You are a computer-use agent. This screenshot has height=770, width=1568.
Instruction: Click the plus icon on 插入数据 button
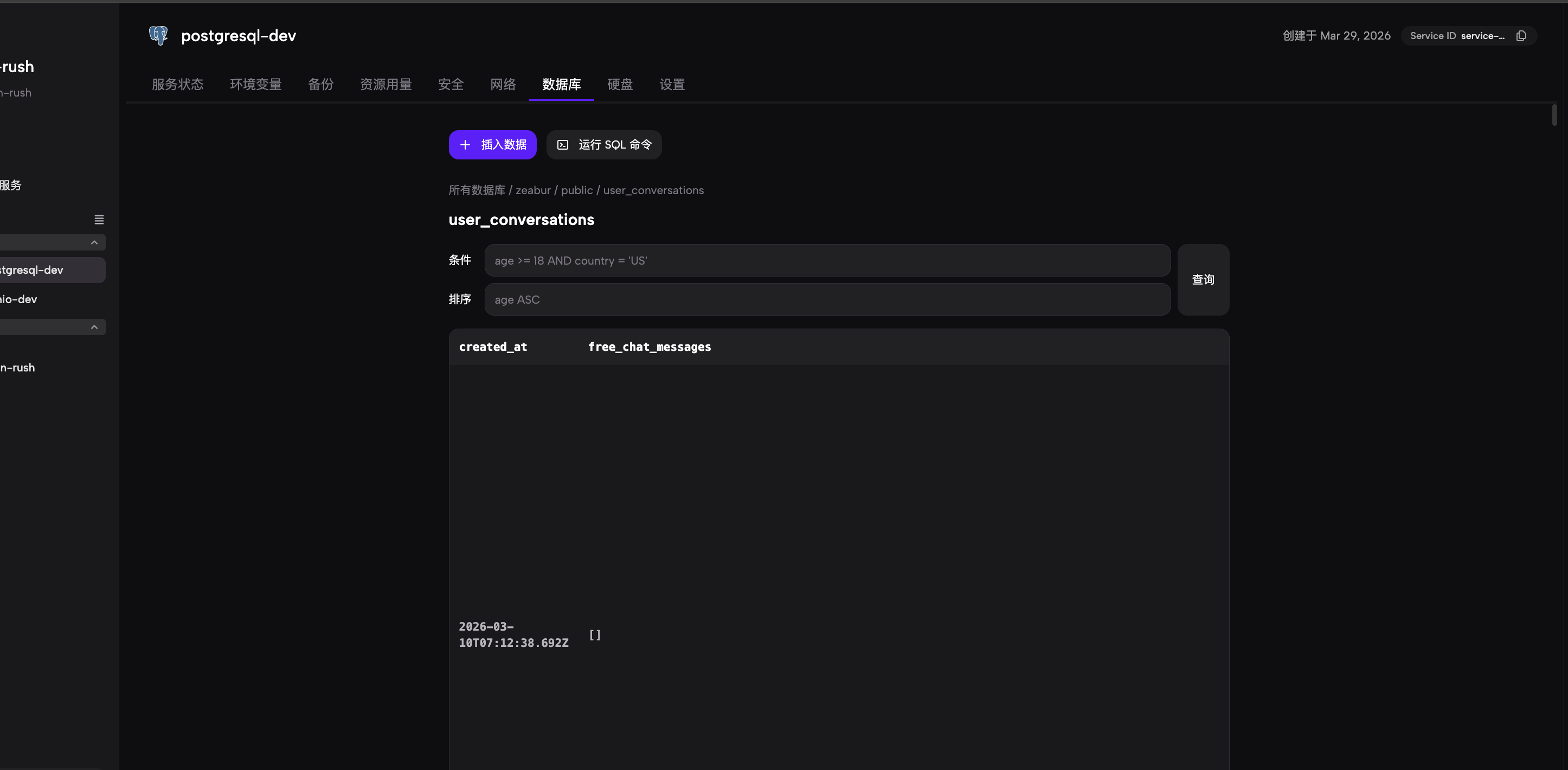tap(466, 145)
